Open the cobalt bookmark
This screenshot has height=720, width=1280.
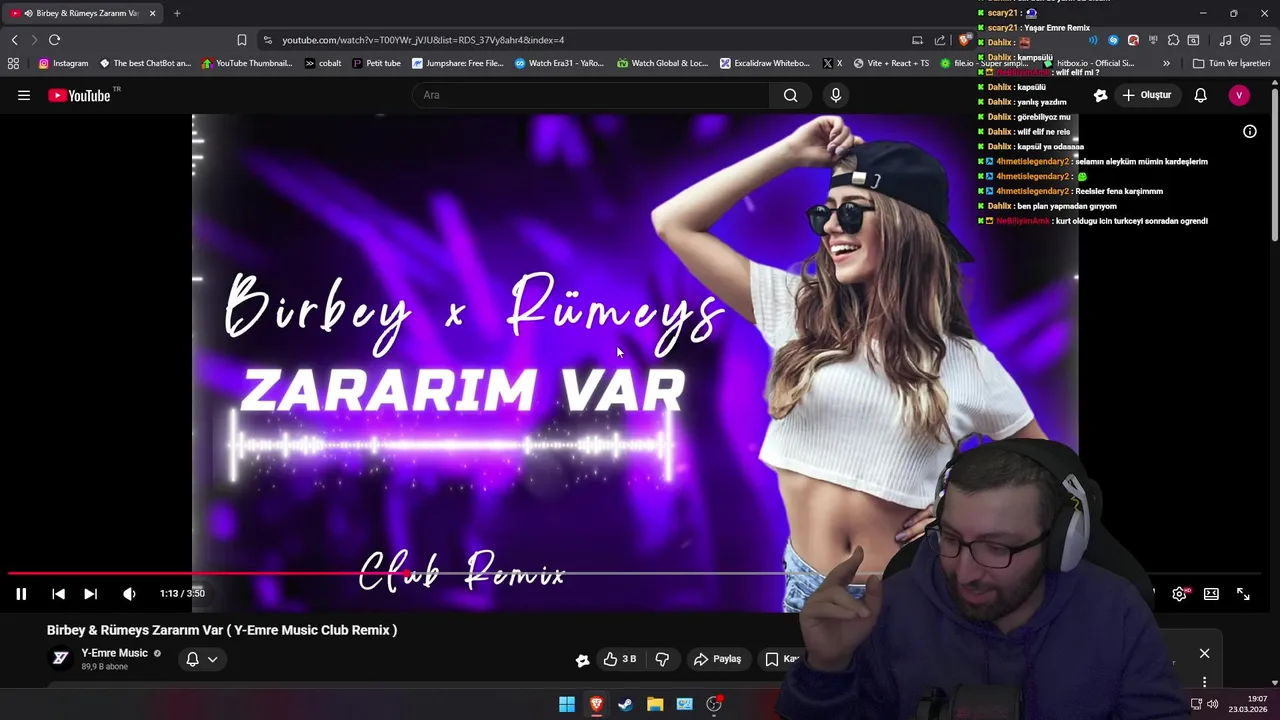(323, 63)
